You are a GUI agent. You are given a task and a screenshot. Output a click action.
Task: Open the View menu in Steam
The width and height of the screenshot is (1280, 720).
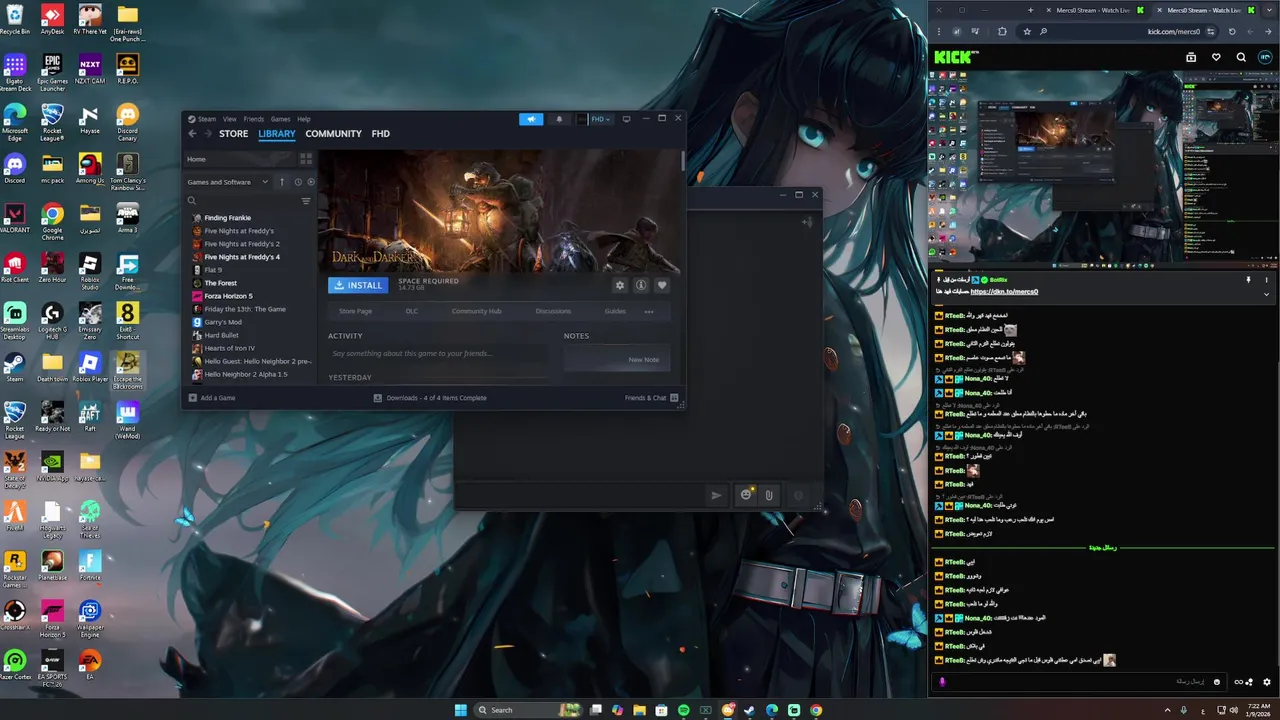(230, 119)
